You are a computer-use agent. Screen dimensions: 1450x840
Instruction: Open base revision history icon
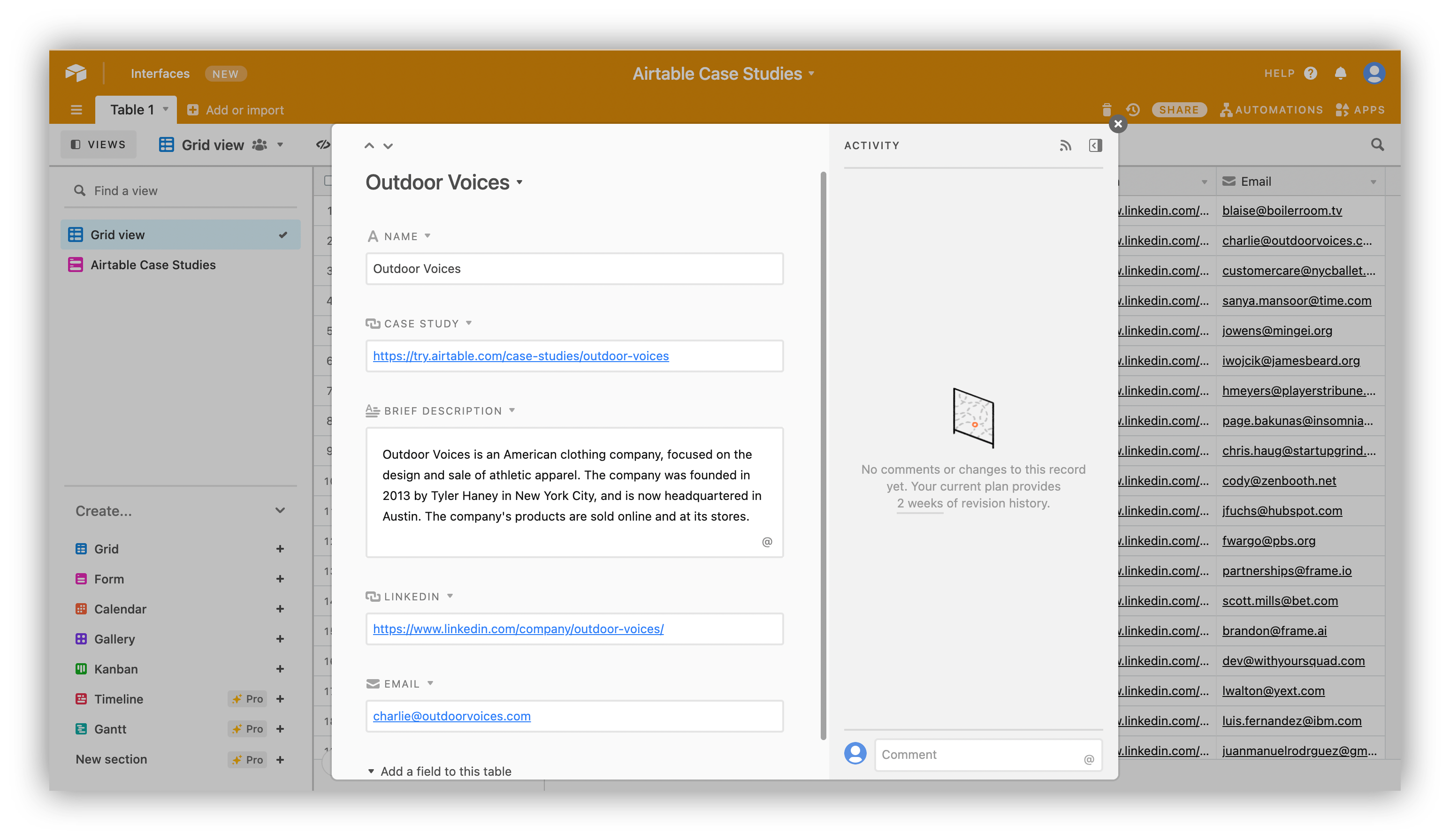pos(1133,109)
